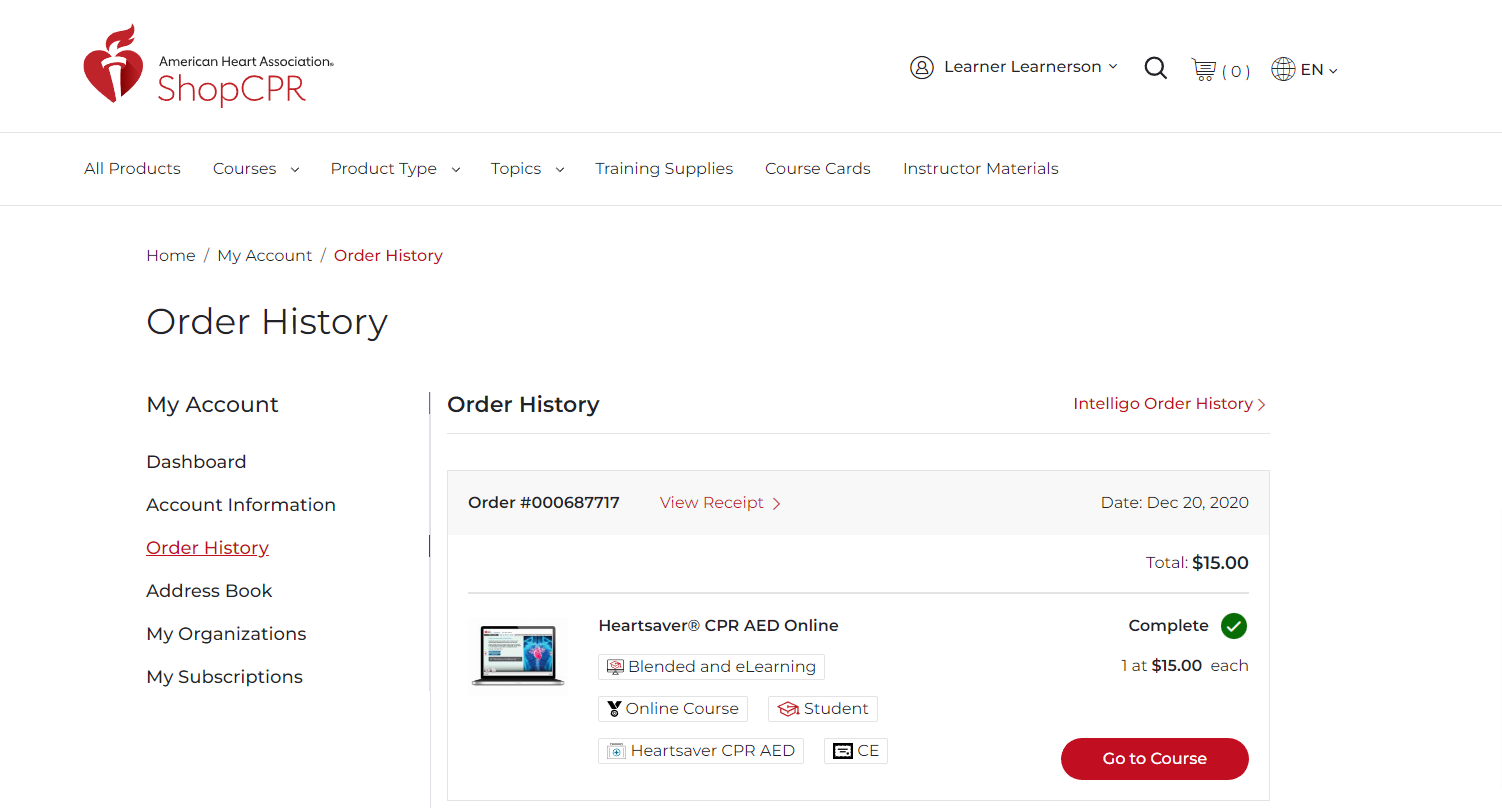Open Address Book in sidebar

(x=209, y=591)
